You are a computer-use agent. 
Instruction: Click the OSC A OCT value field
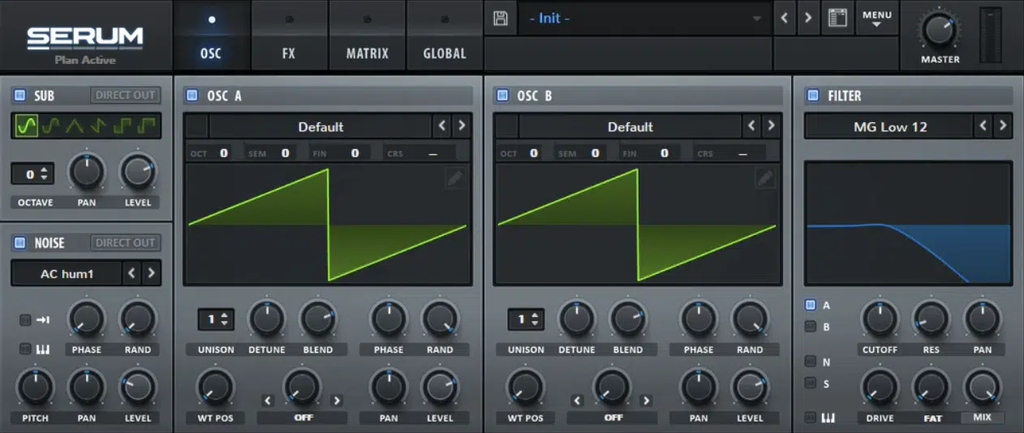(x=215, y=153)
